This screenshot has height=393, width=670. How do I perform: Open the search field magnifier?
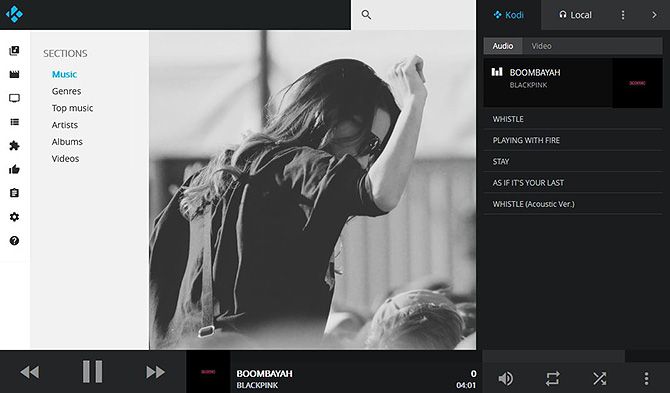(366, 15)
